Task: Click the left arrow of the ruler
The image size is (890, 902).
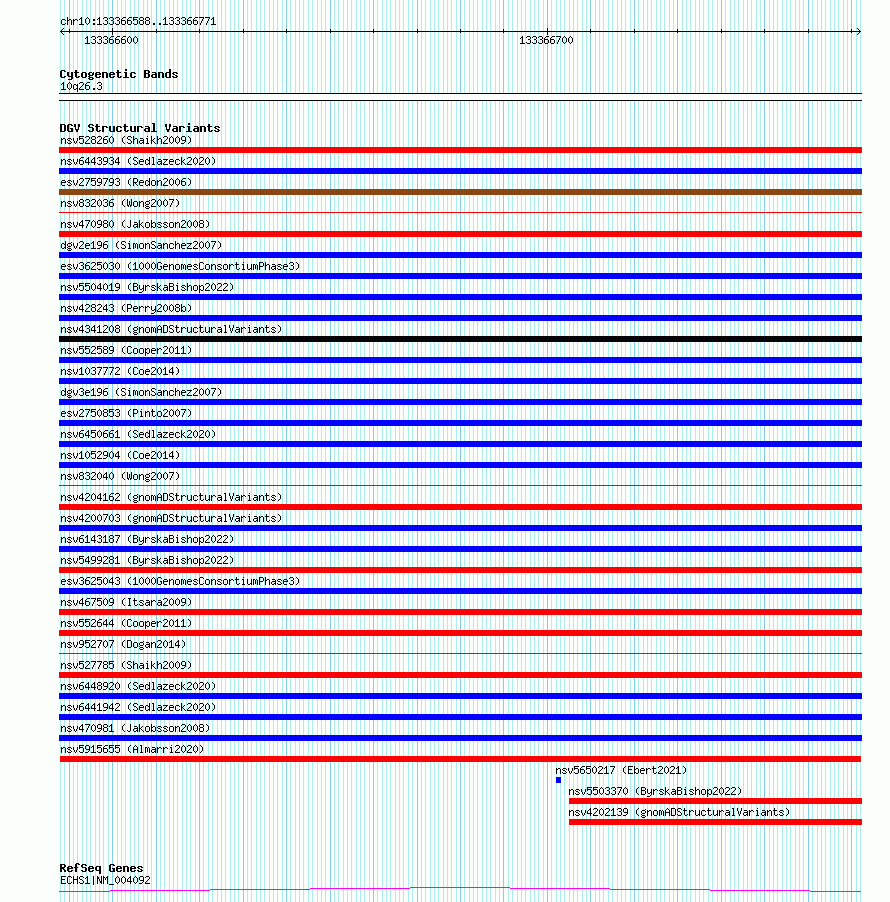Action: pos(63,32)
